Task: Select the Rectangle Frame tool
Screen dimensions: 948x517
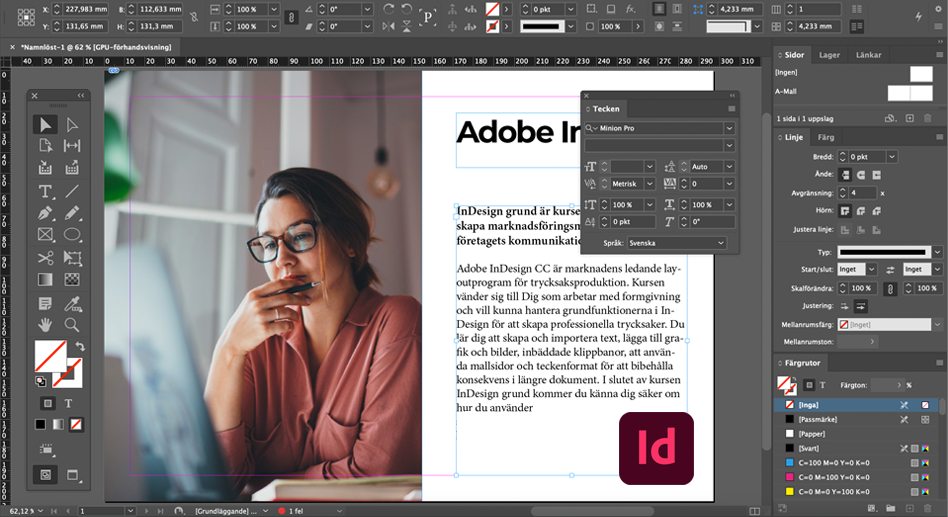Action: pos(45,235)
